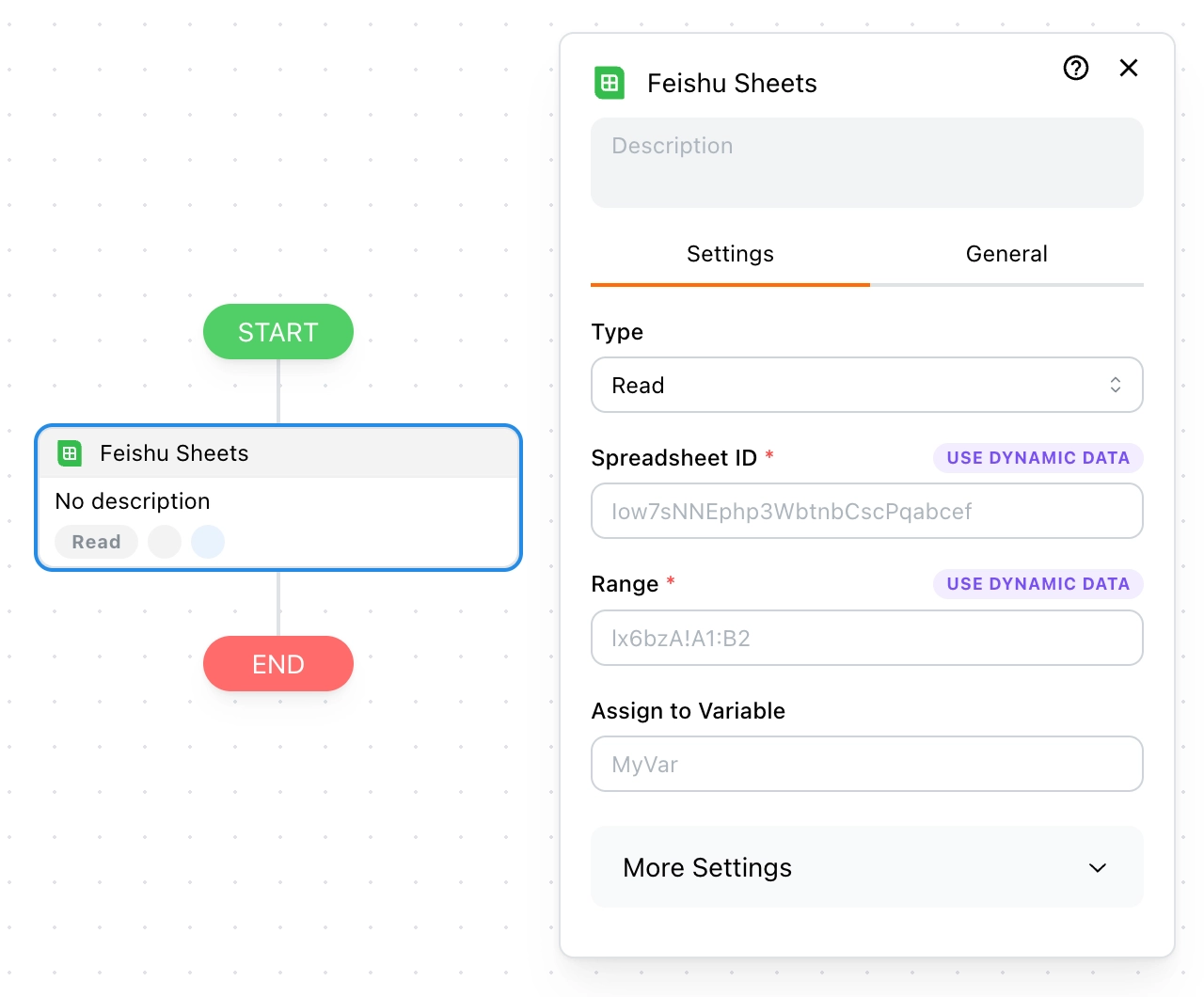Close the Feishu Sheets settings panel
Viewport: 1204px width, 997px height.
(x=1129, y=68)
